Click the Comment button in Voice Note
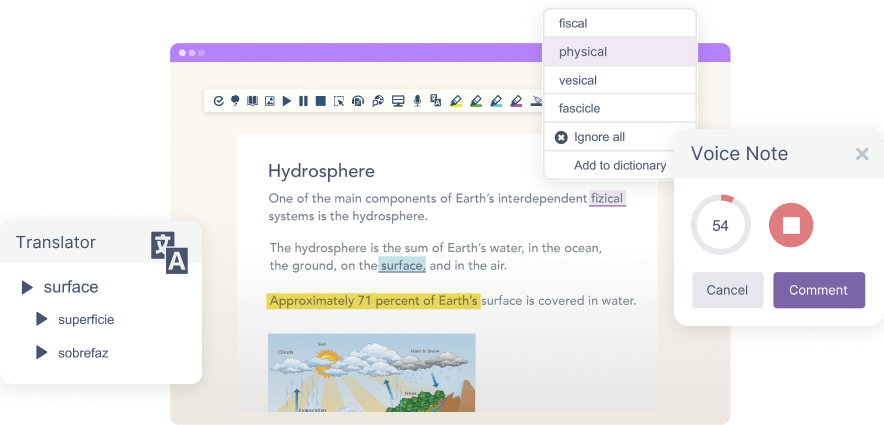884x425 pixels. pos(818,290)
